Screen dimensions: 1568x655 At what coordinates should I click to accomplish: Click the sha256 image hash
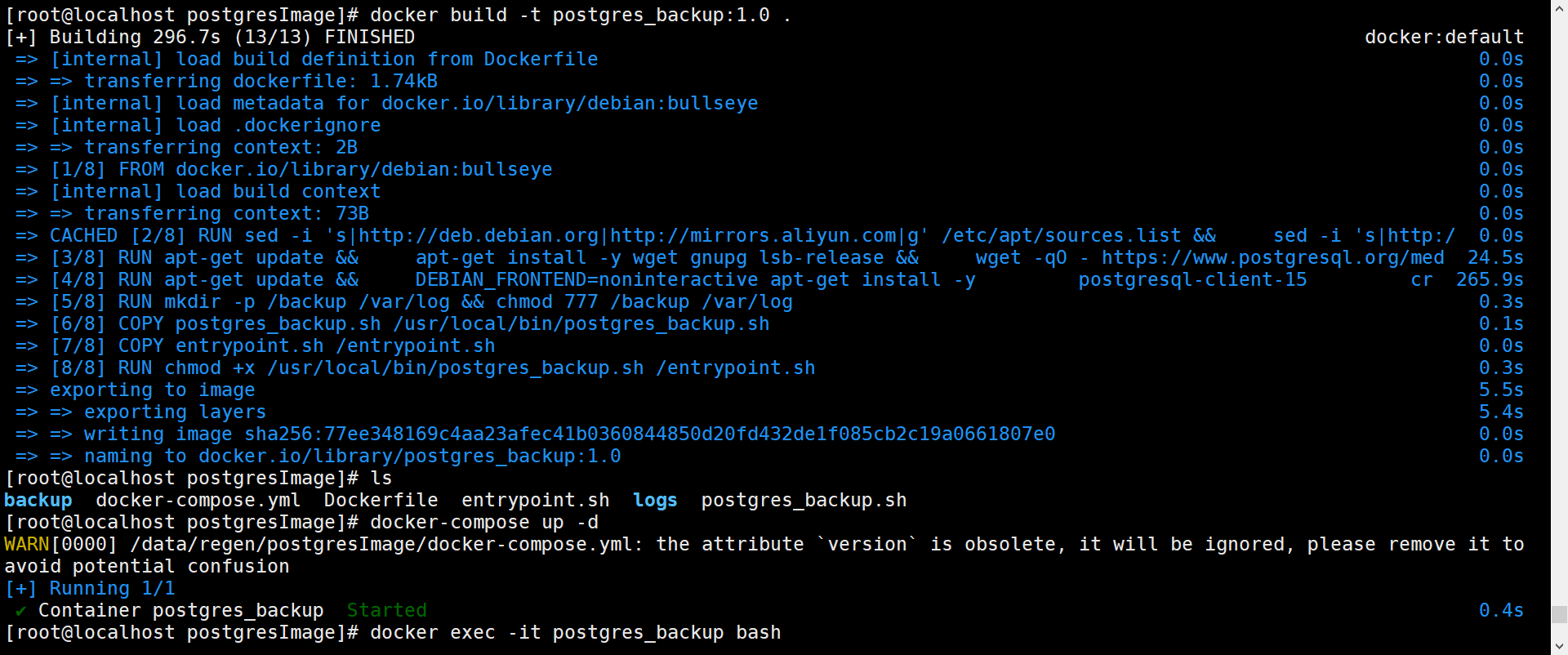point(649,434)
